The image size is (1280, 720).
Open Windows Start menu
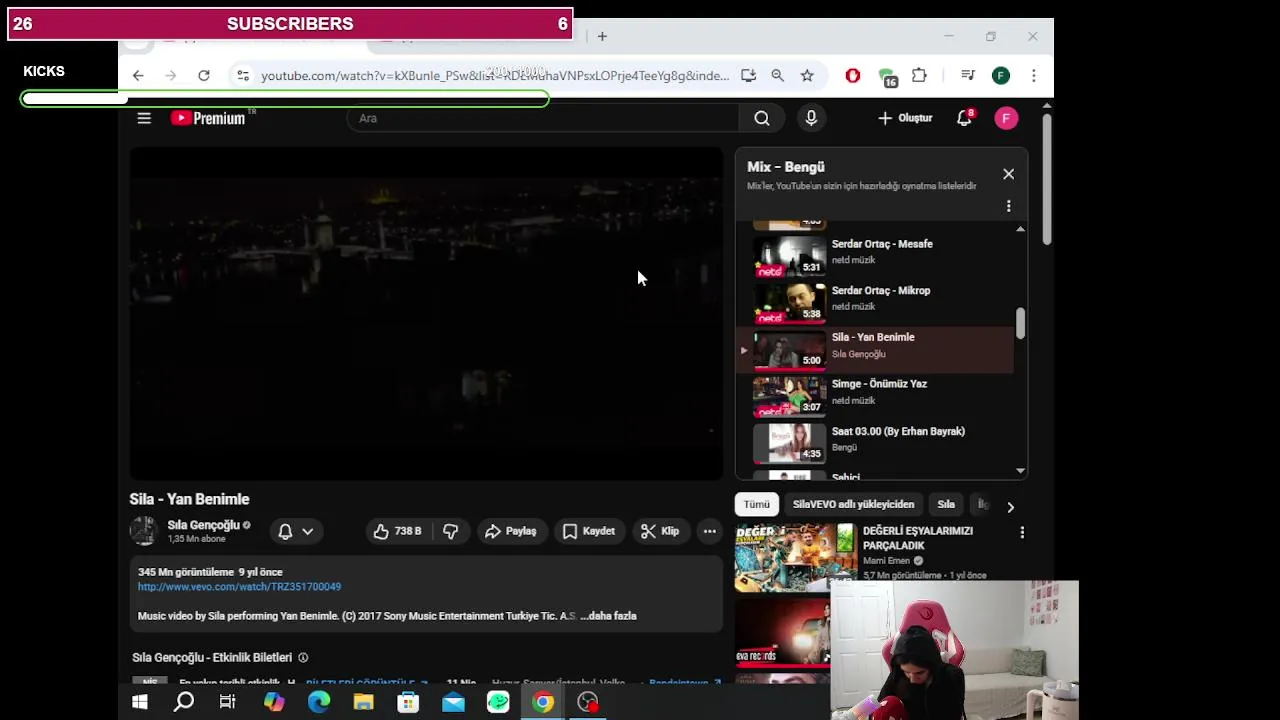click(140, 702)
